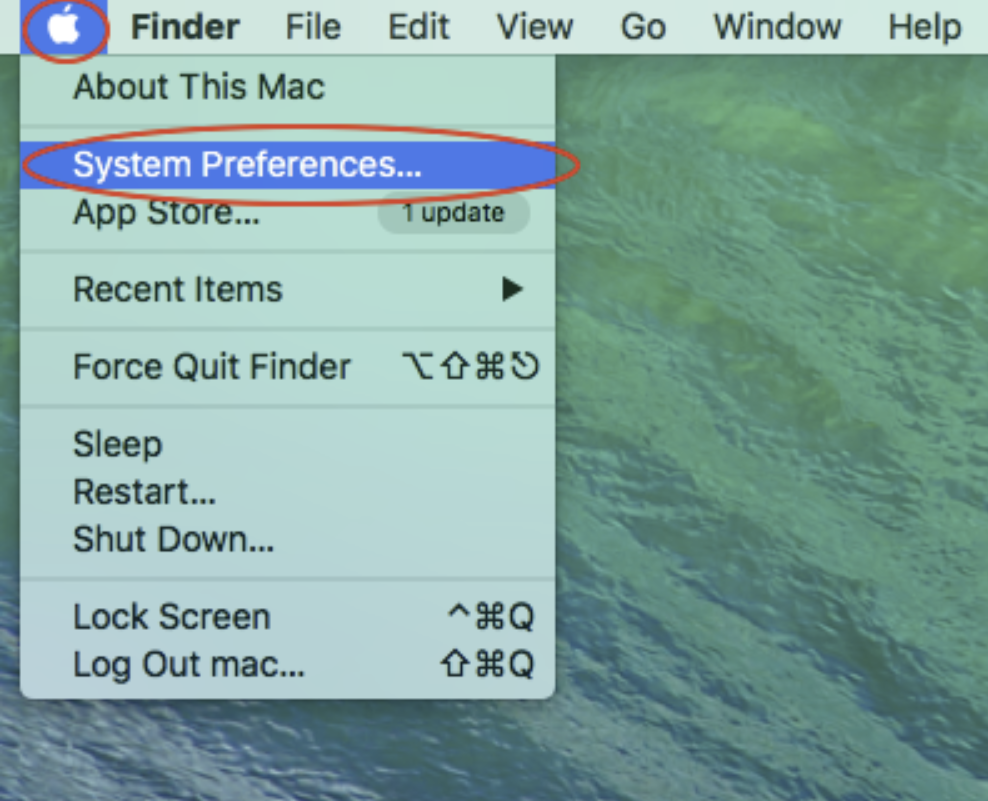Choose System Preferences… entry
Image resolution: width=988 pixels, height=801 pixels.
[x=288, y=164]
